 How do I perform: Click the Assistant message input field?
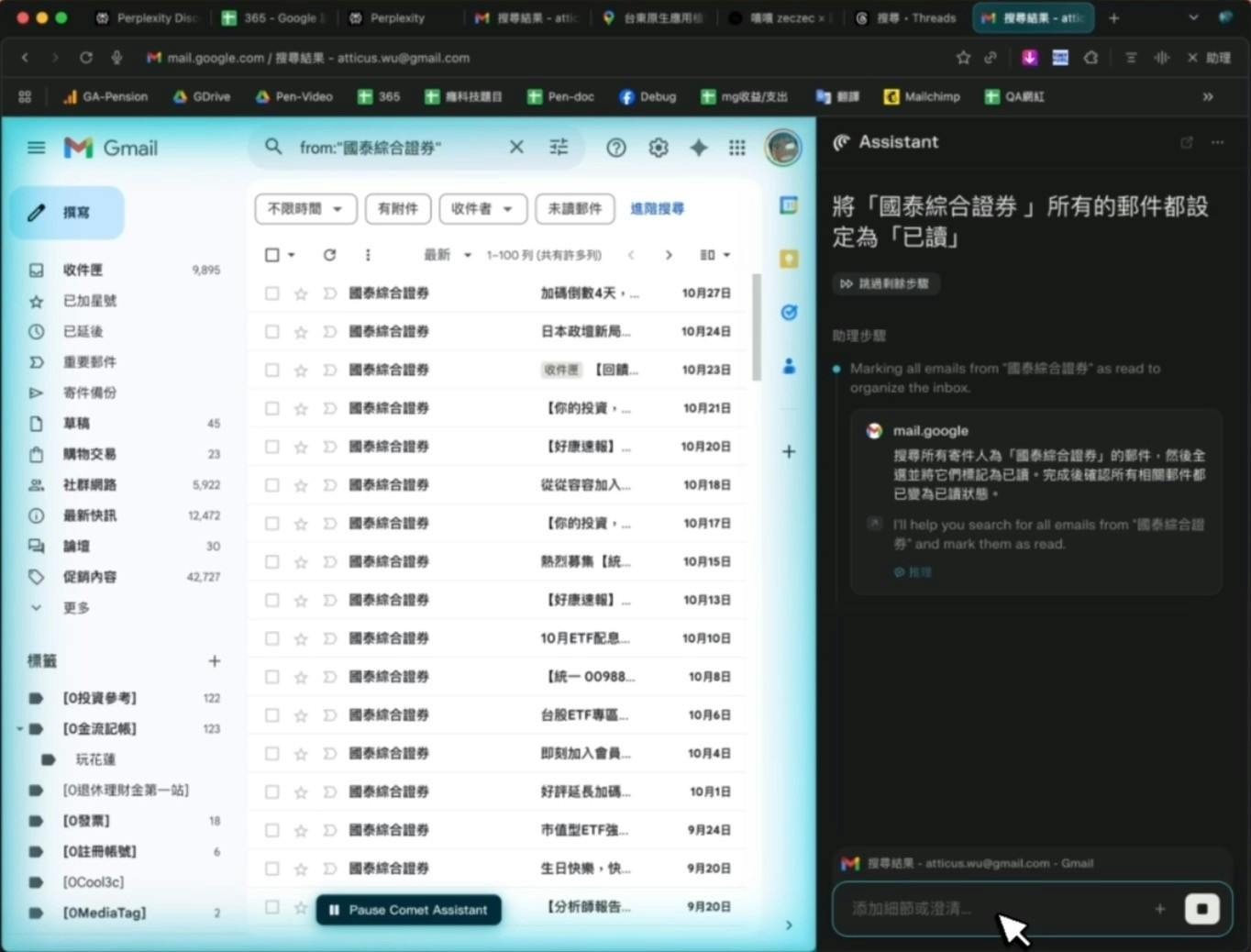coord(991,908)
